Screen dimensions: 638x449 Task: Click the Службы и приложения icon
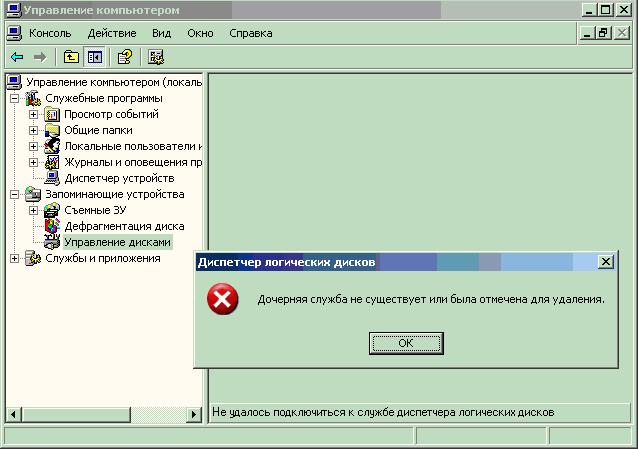click(33, 258)
